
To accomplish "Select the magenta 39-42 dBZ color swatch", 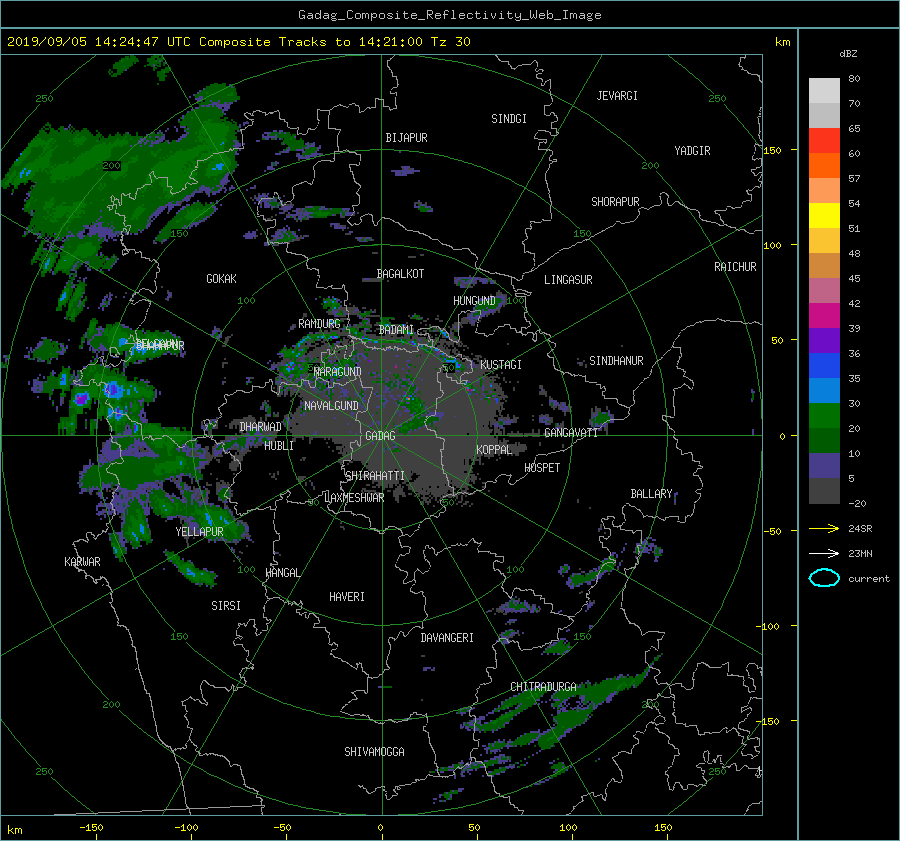I will coord(824,315).
